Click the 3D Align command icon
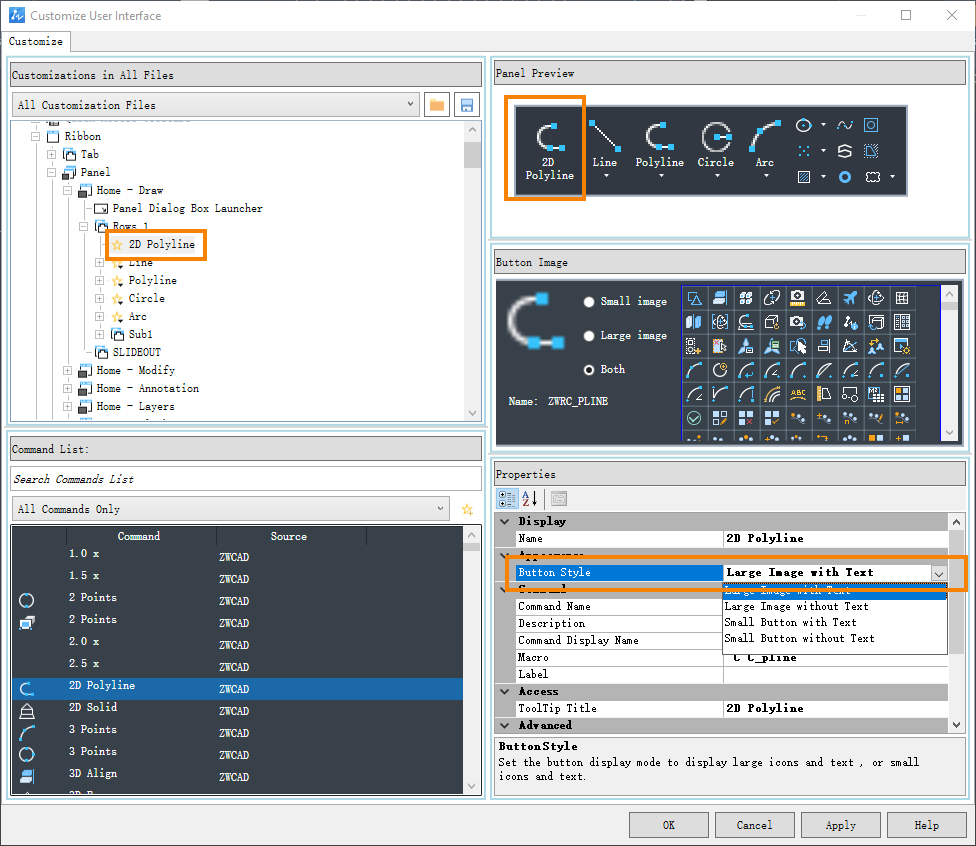Screen dimensions: 976x846 pos(27,776)
